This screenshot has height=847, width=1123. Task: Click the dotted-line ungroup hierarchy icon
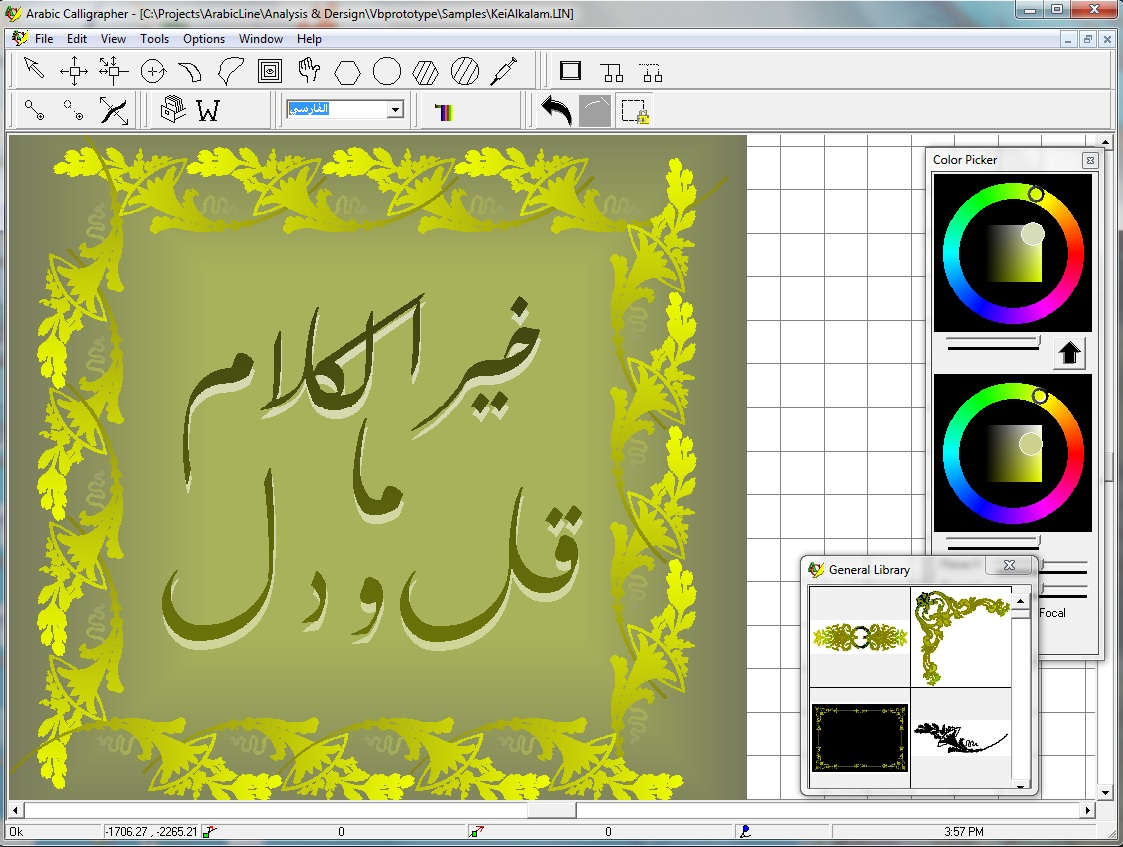[x=650, y=72]
